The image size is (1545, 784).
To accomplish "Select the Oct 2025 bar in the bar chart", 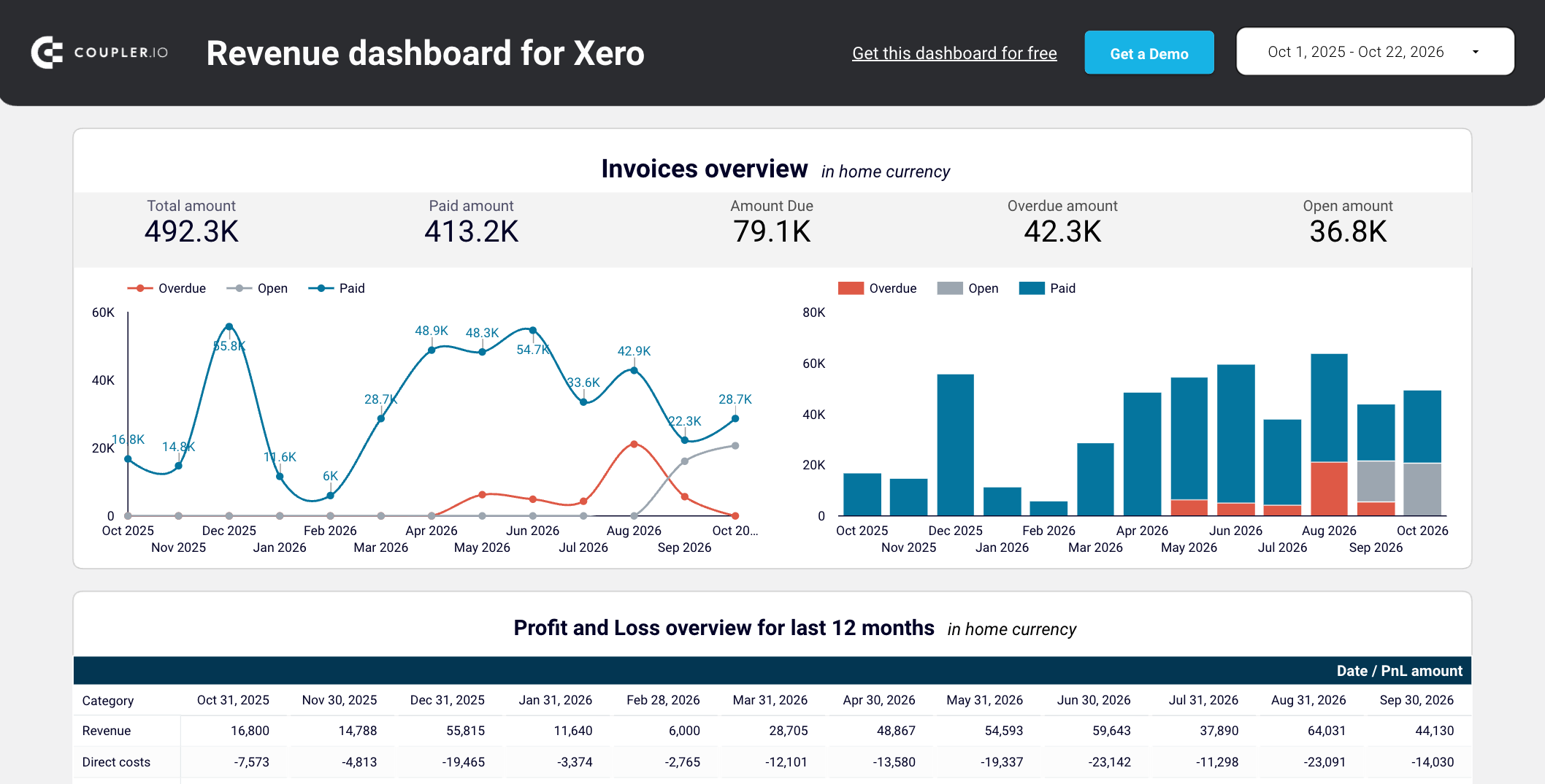I will click(862, 494).
